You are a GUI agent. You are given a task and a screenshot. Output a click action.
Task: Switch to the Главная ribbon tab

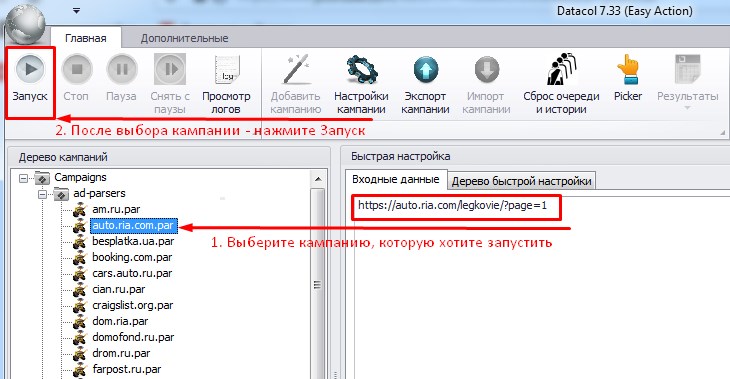(86, 38)
